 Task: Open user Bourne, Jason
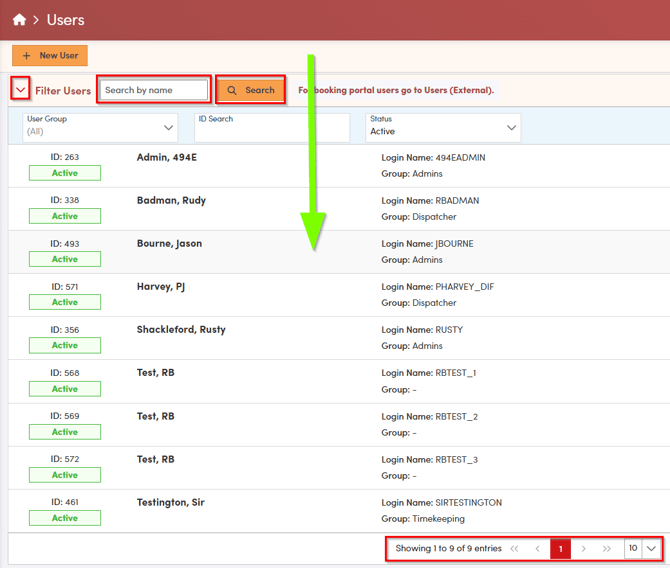(171, 243)
